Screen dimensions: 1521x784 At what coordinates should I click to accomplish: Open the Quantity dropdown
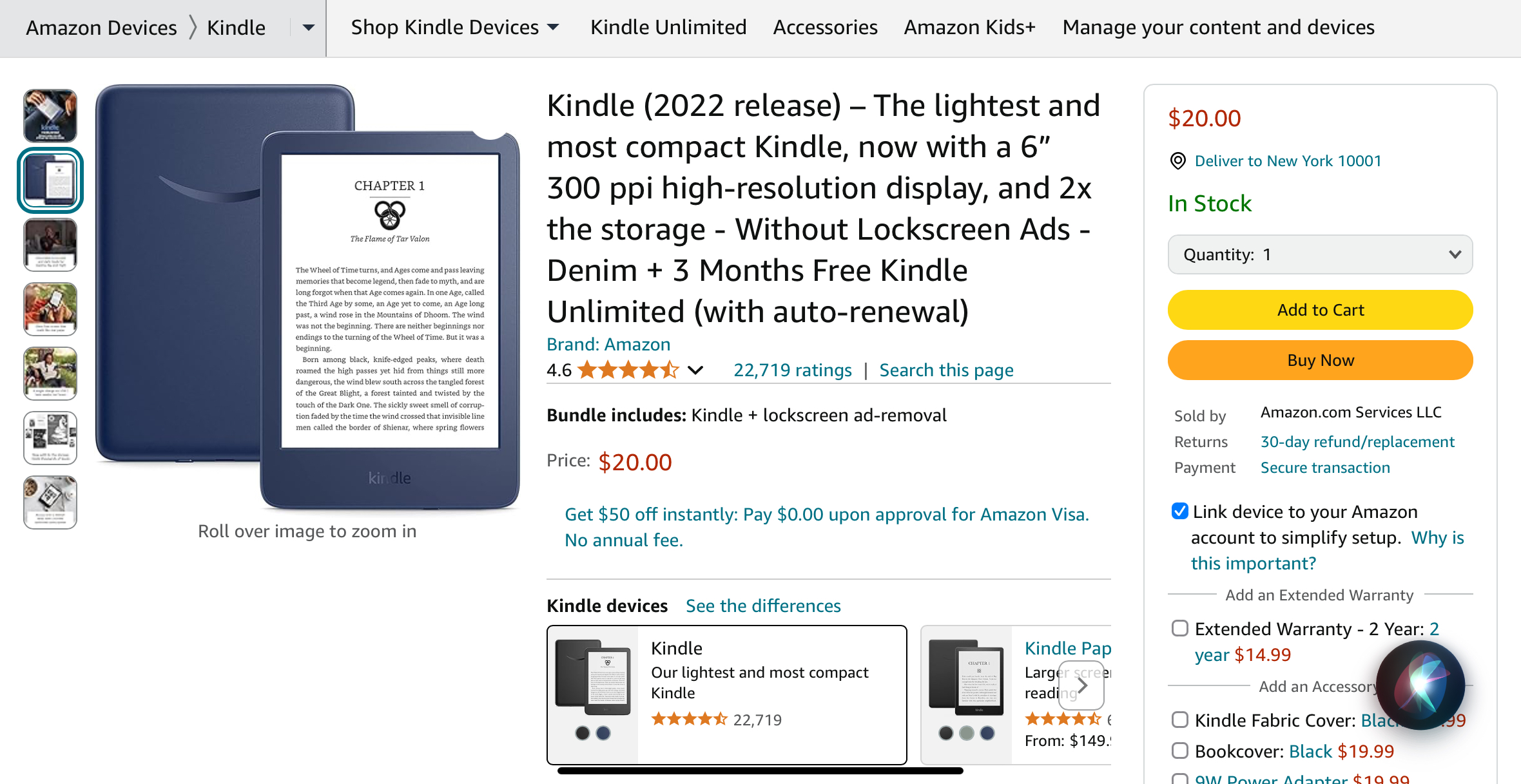coord(1320,254)
